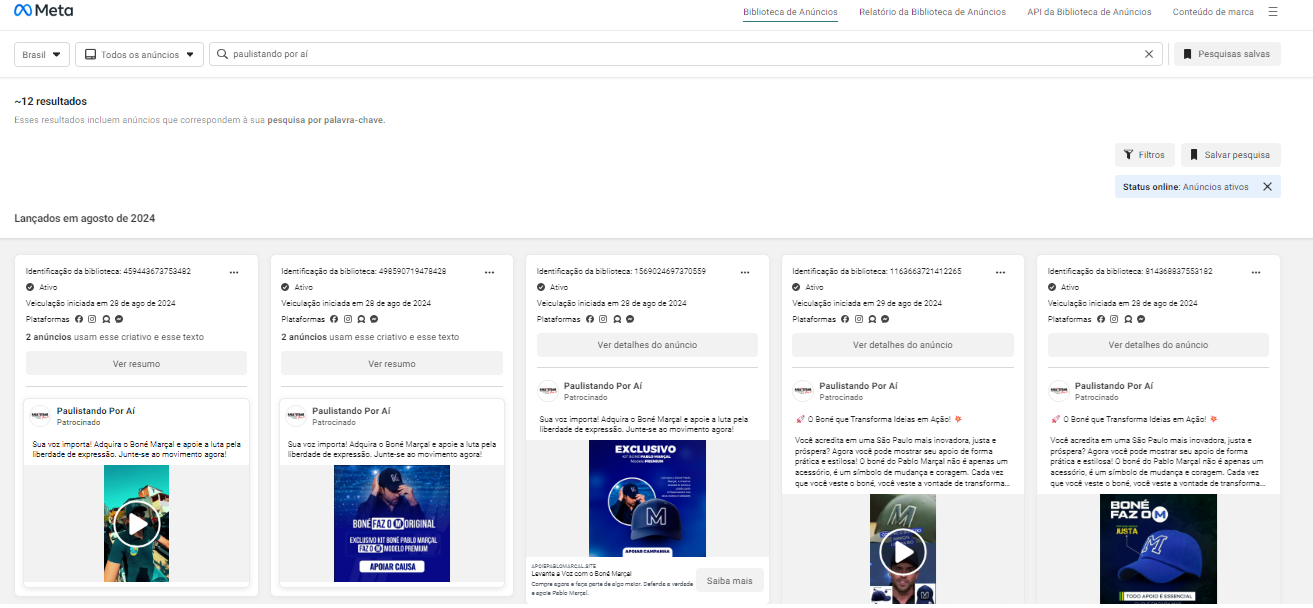Click the Boné Faz o M Original ad image
This screenshot has height=608, width=1313.
point(392,523)
